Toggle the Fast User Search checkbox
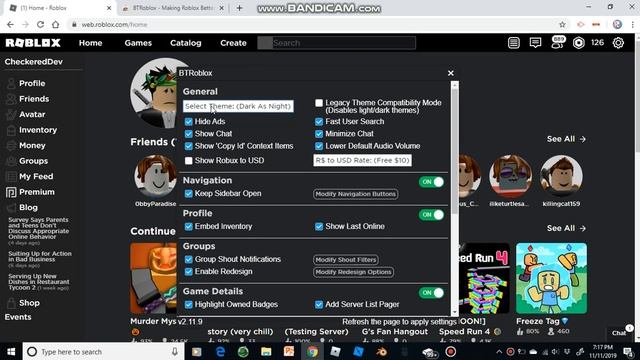The image size is (640, 360). 319,122
